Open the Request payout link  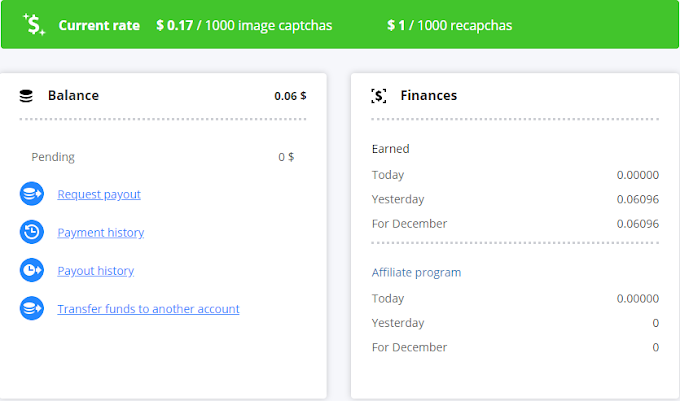(99, 194)
